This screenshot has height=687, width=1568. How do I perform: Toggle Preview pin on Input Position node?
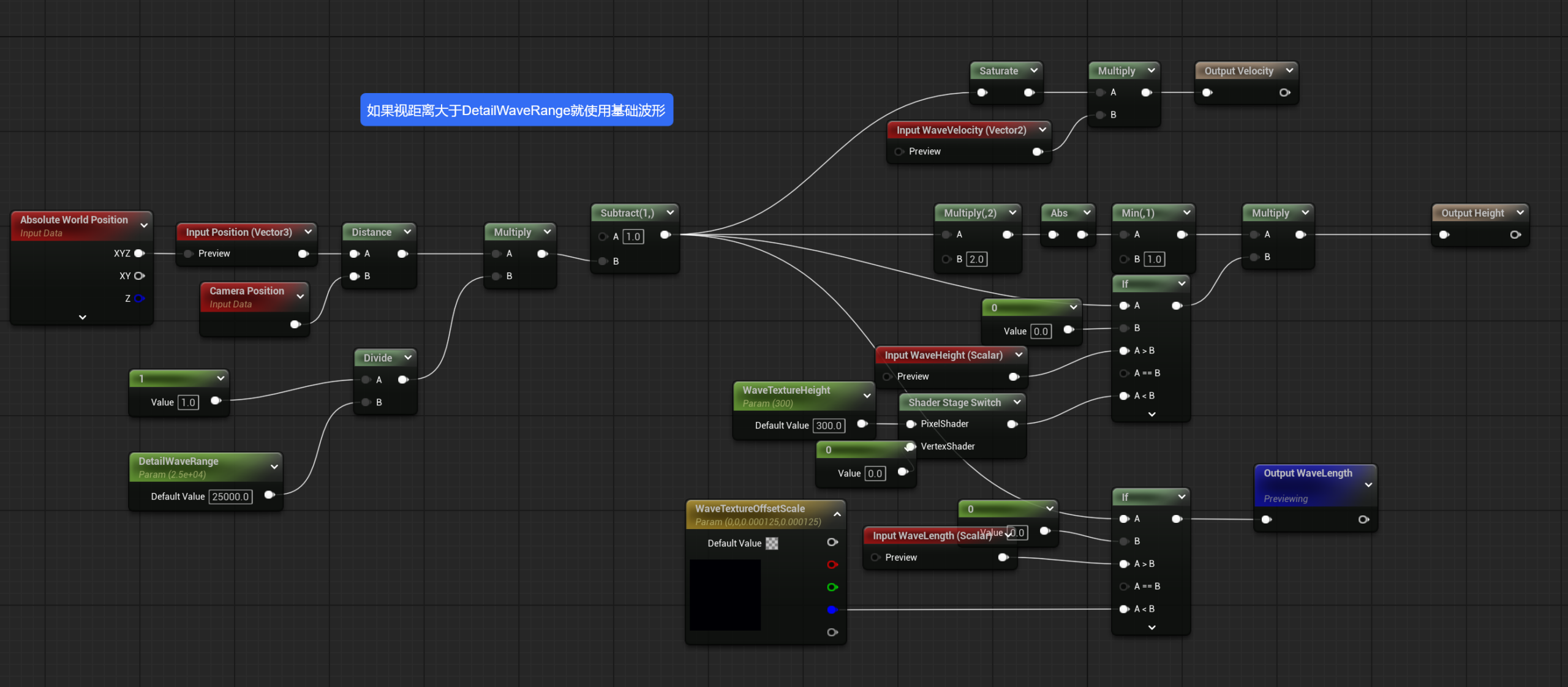(x=189, y=253)
